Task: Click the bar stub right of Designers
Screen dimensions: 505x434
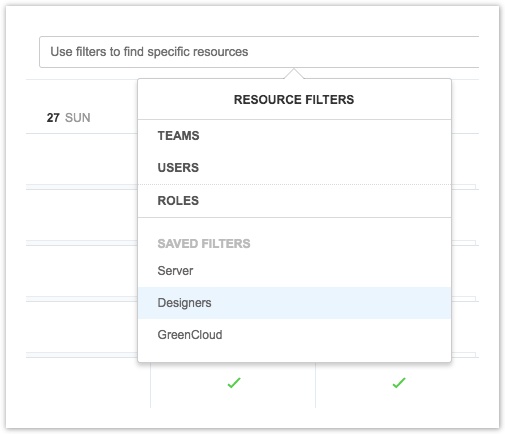Action: click(x=464, y=299)
